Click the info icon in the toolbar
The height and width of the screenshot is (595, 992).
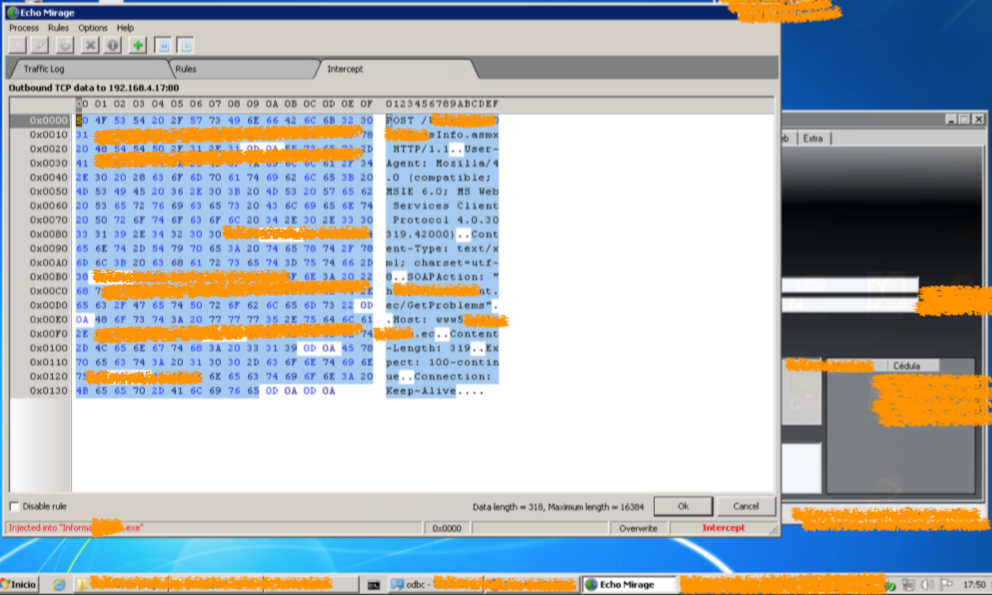113,45
